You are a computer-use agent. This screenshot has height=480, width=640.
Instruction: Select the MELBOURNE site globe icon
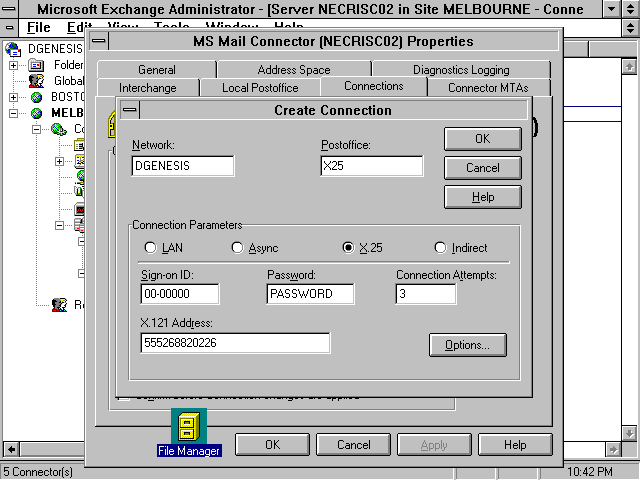coord(36,113)
